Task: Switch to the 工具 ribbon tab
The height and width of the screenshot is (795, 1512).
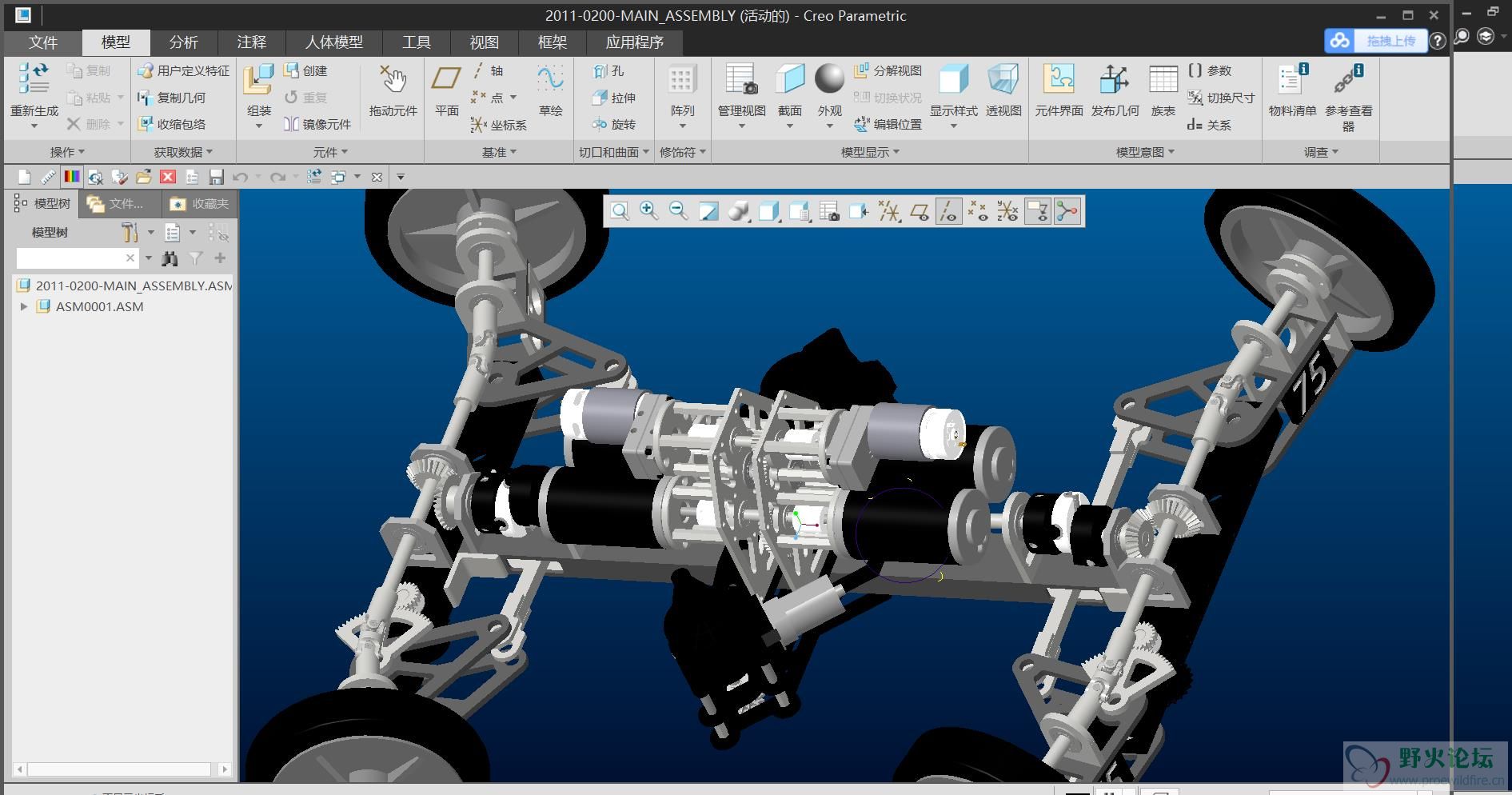Action: pos(416,42)
